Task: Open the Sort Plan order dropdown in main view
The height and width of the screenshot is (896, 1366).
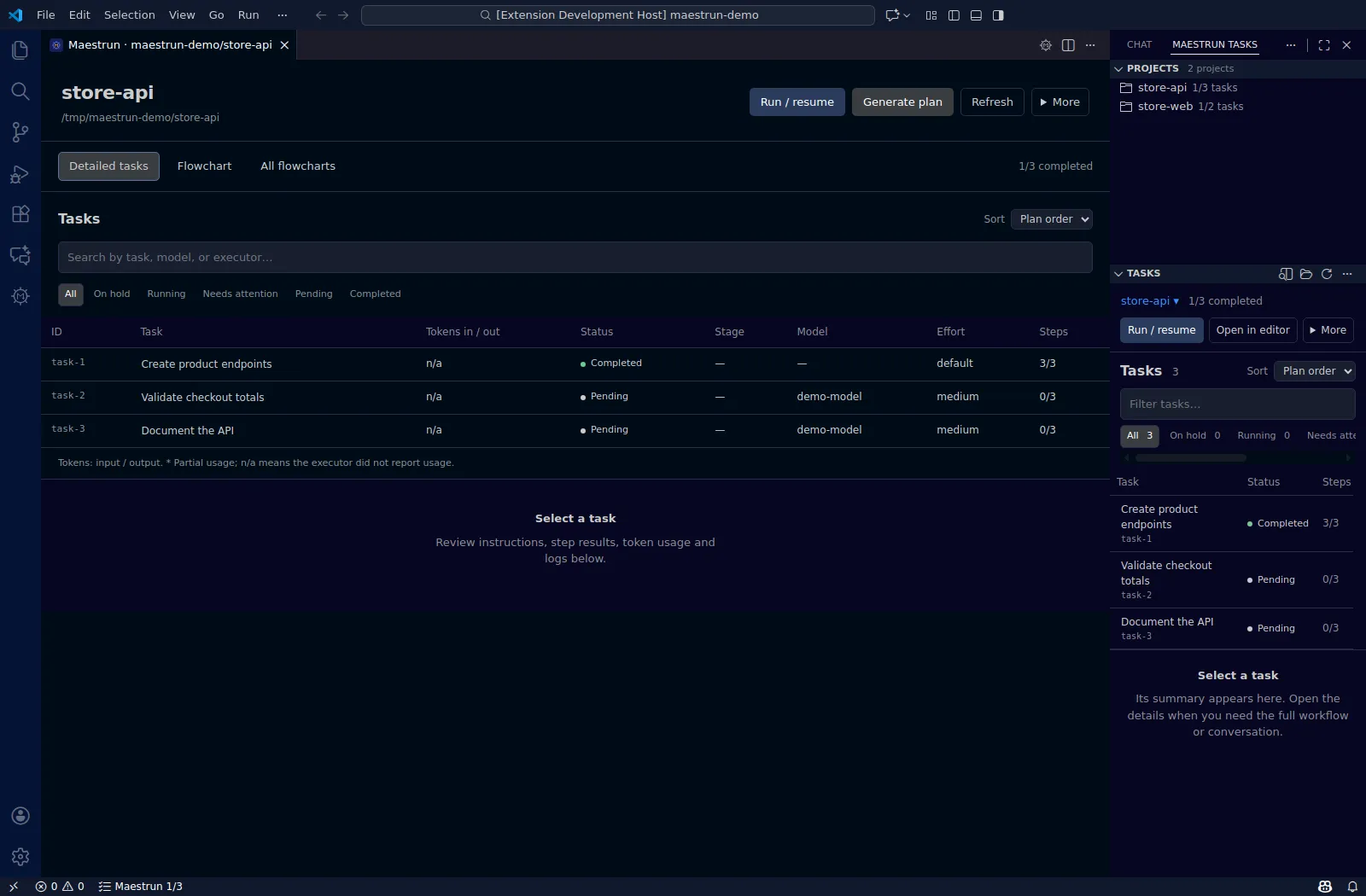Action: [1052, 219]
